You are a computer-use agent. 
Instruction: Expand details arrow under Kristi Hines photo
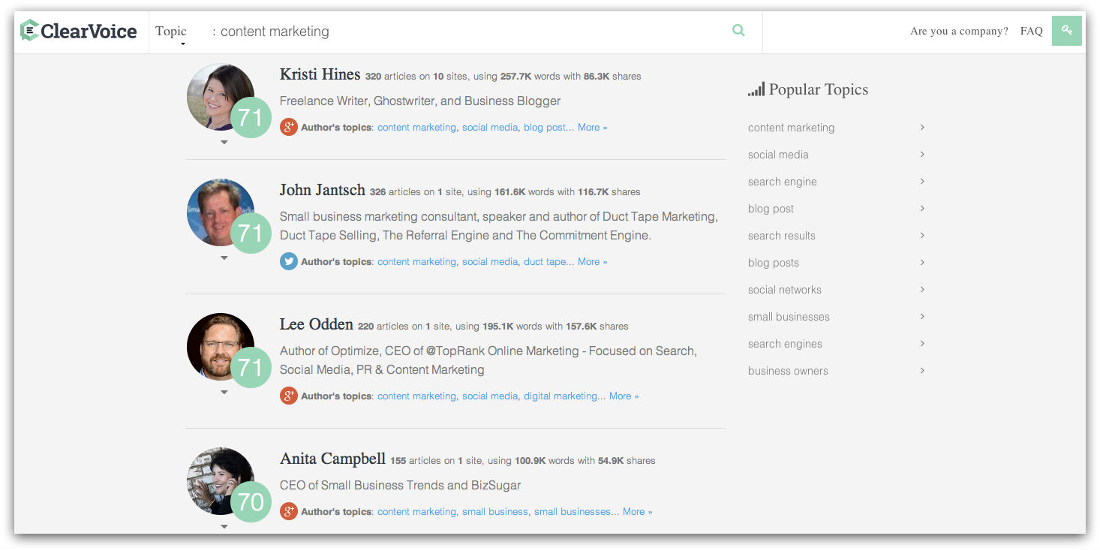coord(224,142)
